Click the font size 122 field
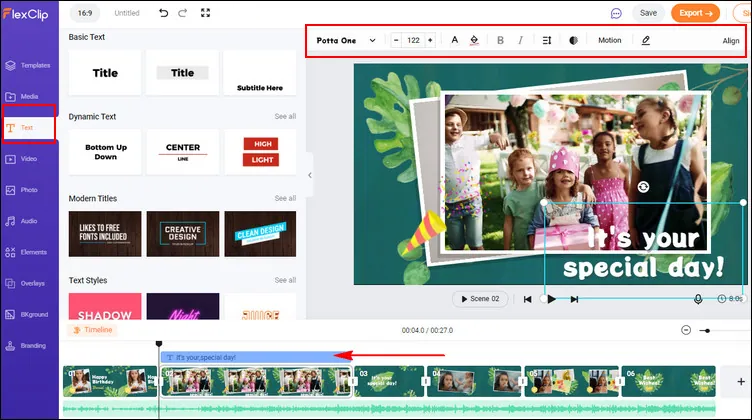The height and width of the screenshot is (420, 752). (413, 40)
